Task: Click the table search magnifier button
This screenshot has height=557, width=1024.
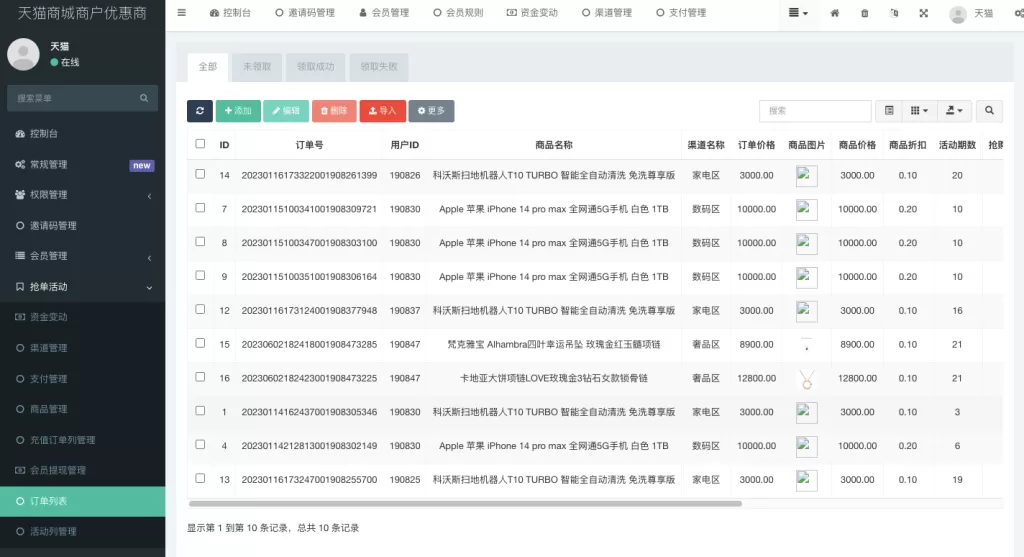Action: (989, 111)
